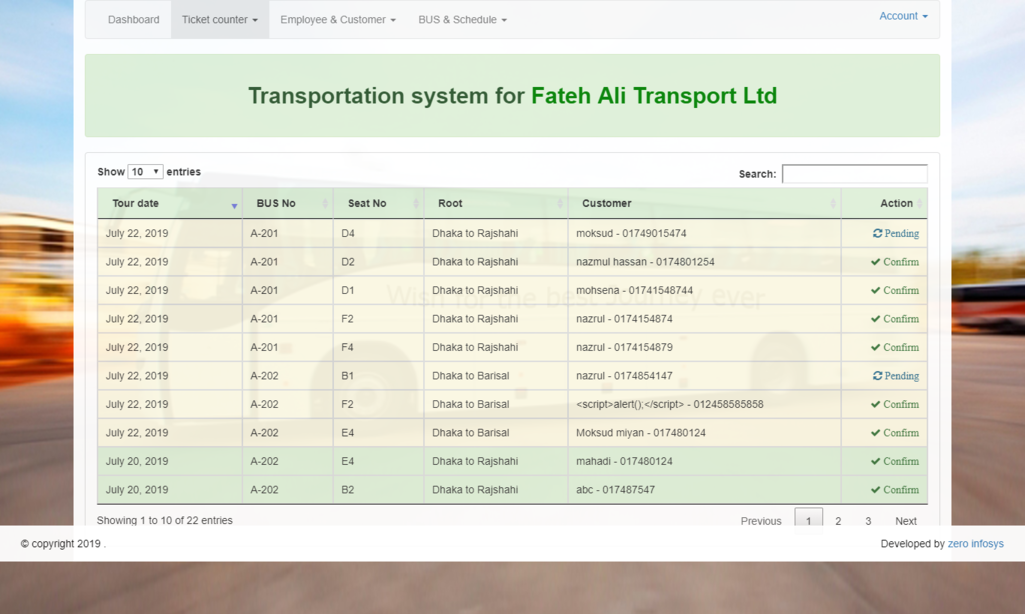1025x614 pixels.
Task: Open the zero infosys developer link
Action: pos(975,544)
